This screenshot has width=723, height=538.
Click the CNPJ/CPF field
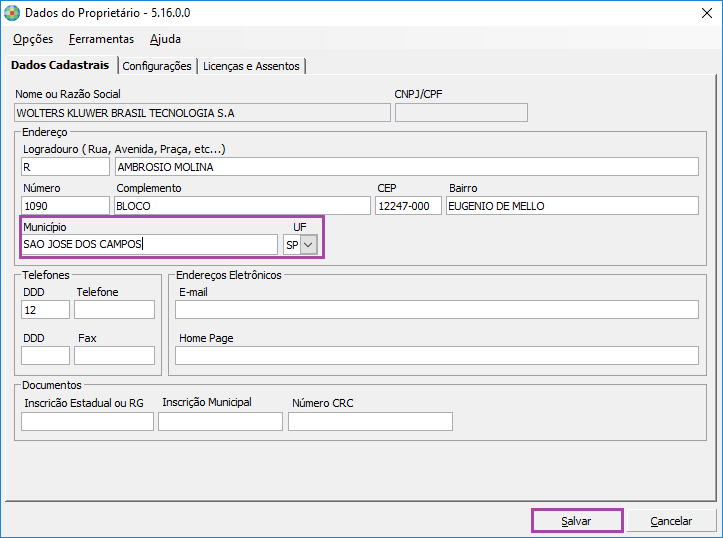point(461,113)
